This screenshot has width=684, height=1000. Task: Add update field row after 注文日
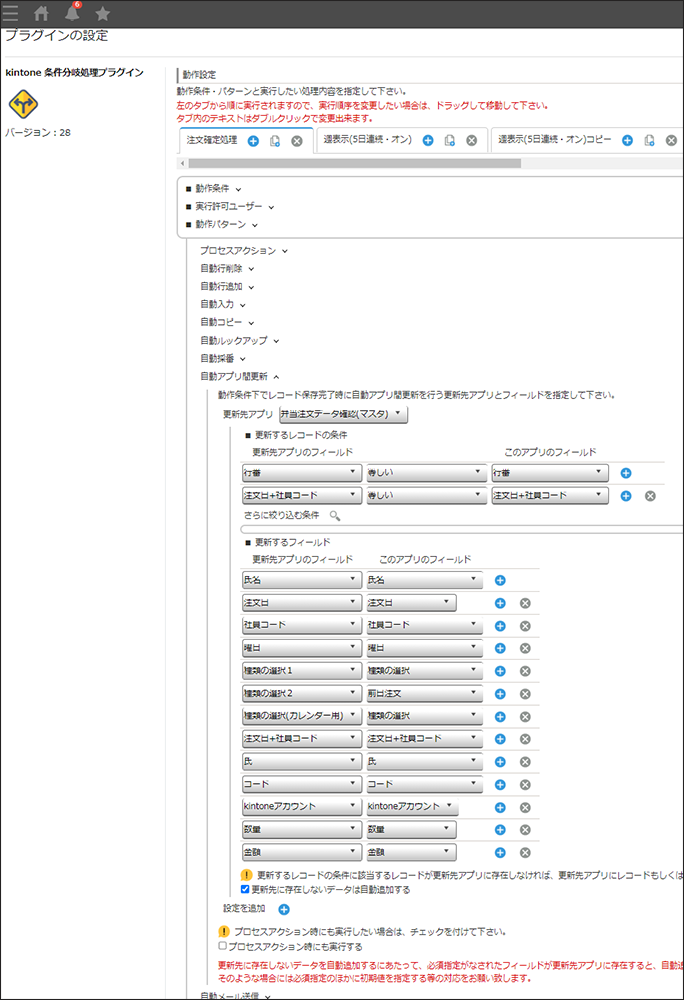click(x=500, y=603)
